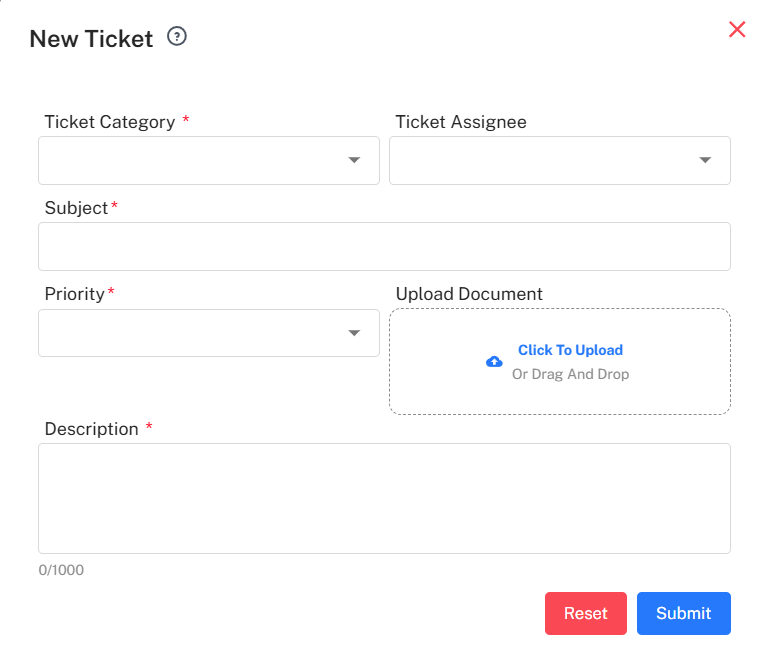Click the "Or Drag And Drop" text
Screen dimensions: 767x668
[570, 374]
